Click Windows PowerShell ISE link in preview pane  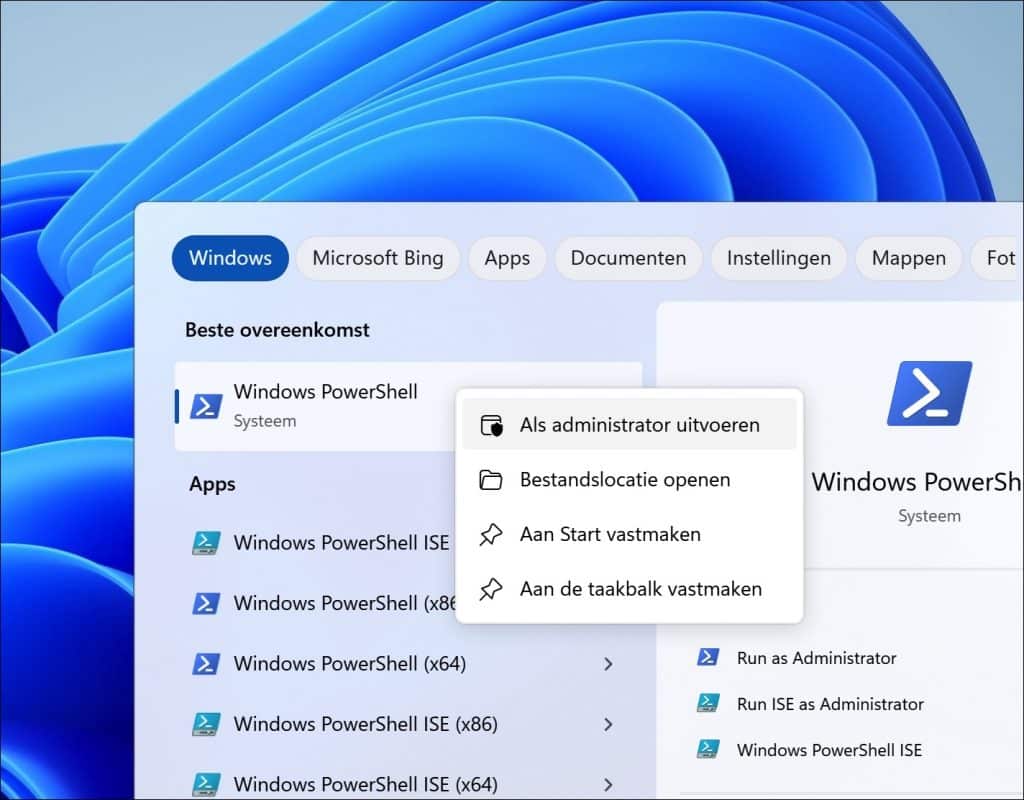(829, 750)
